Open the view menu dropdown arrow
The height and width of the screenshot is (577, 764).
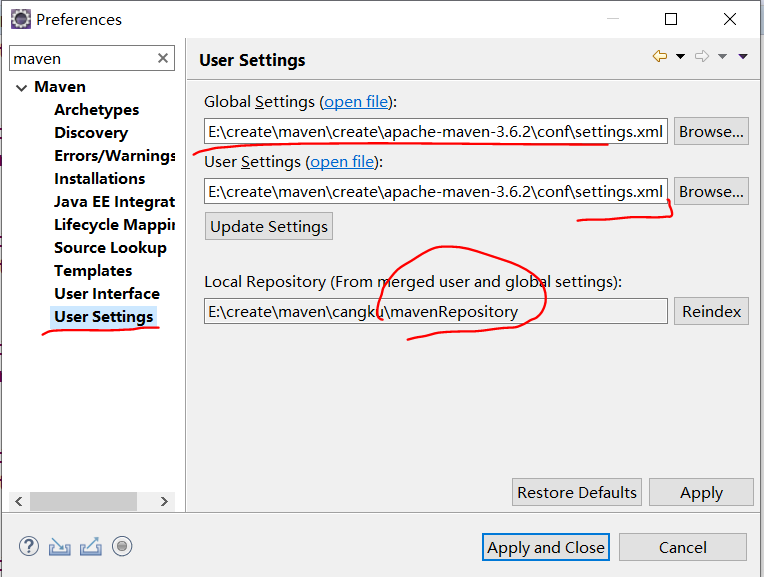tap(743, 57)
